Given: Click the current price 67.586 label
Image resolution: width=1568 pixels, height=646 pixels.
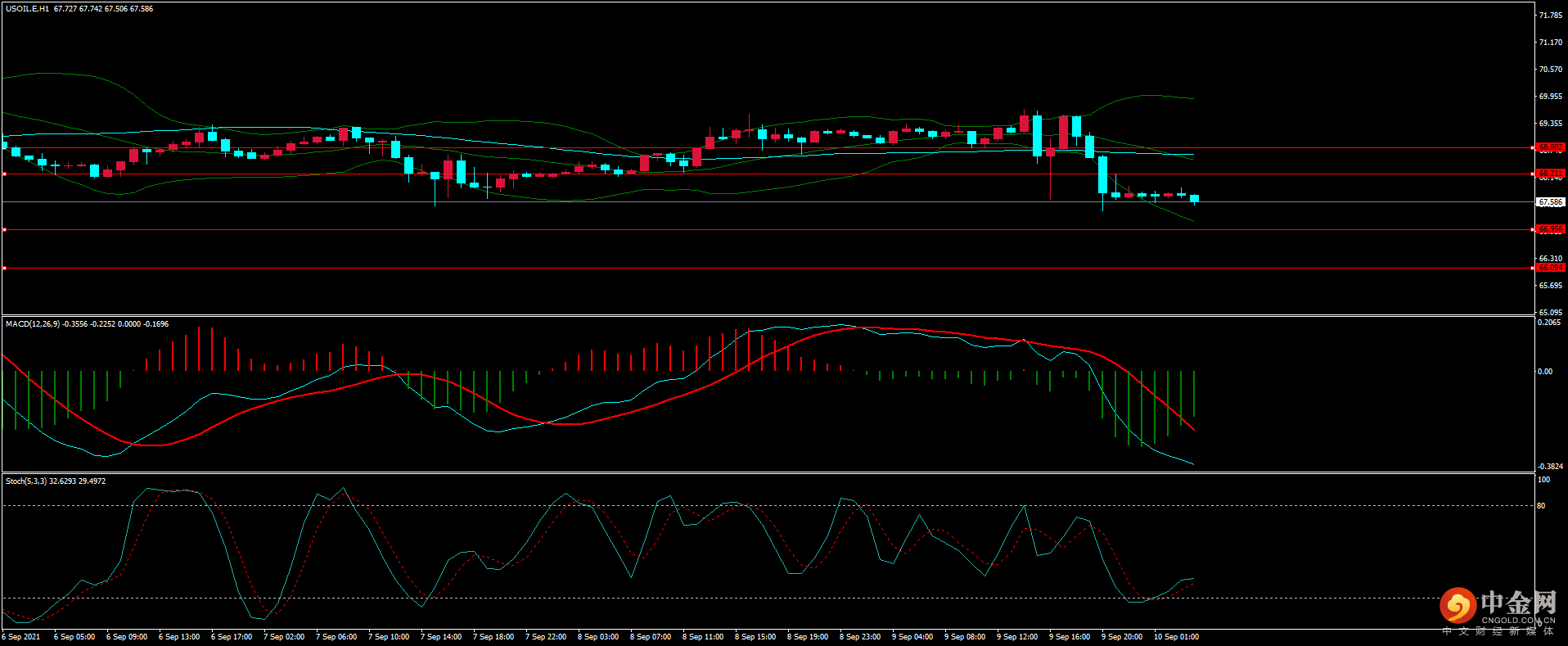Looking at the screenshot, I should coord(1550,202).
